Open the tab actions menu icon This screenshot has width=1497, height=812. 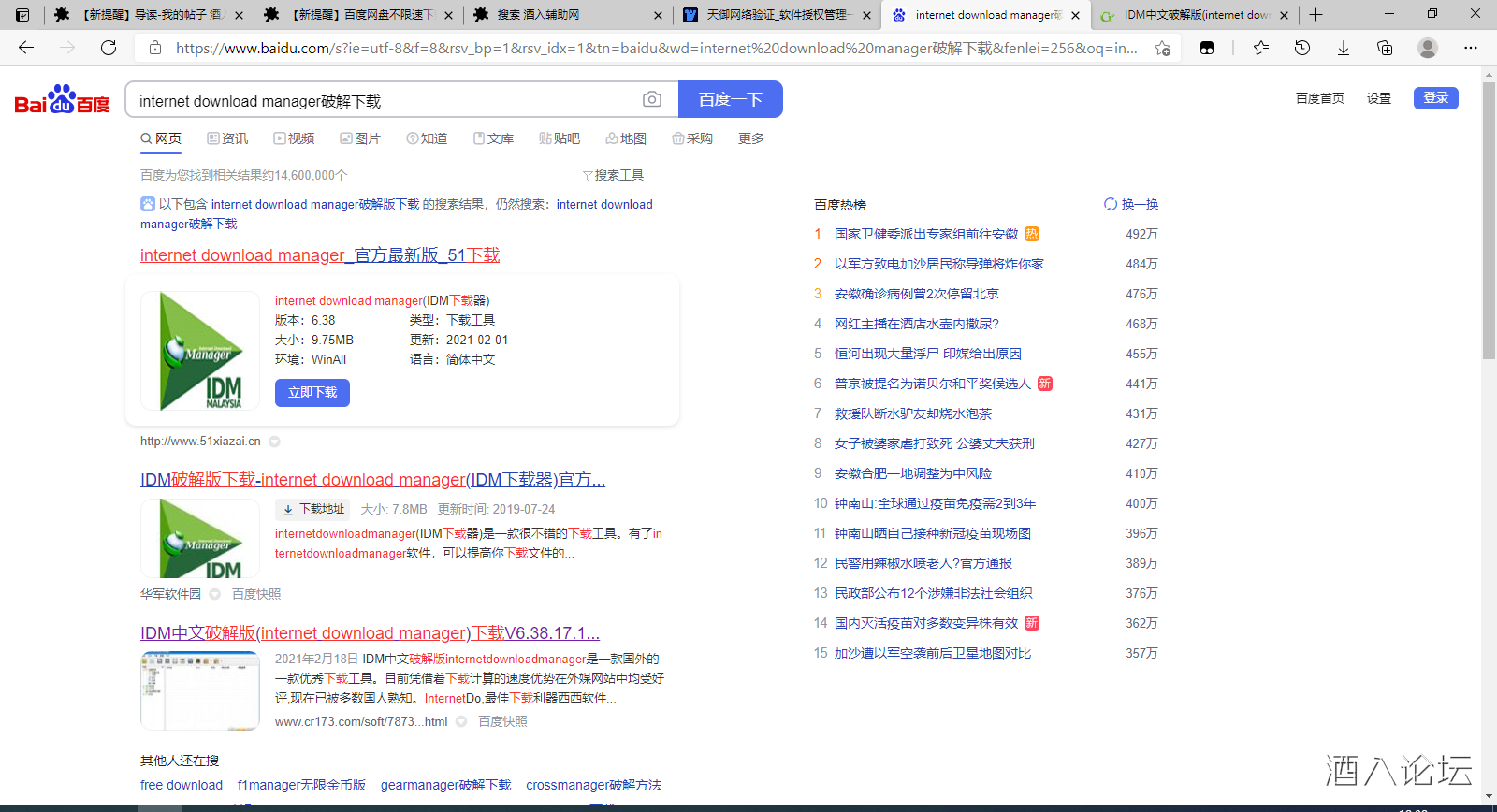(22, 14)
